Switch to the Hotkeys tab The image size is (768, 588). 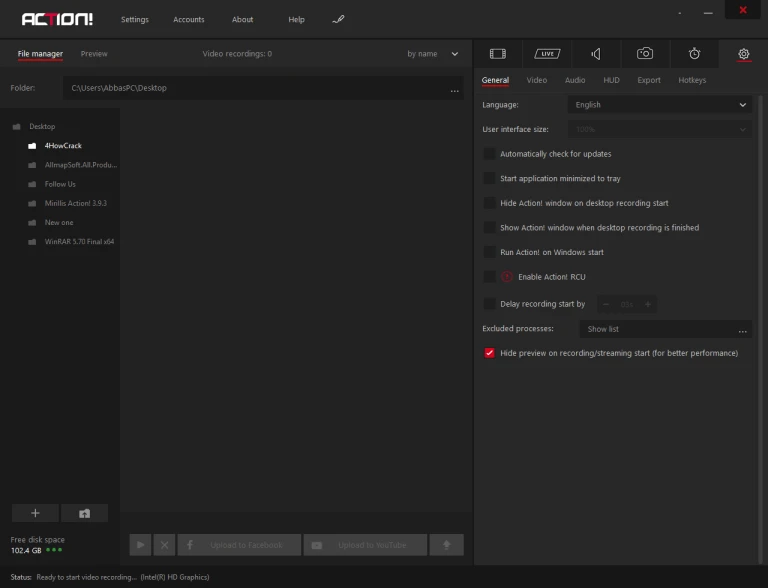[x=692, y=80]
